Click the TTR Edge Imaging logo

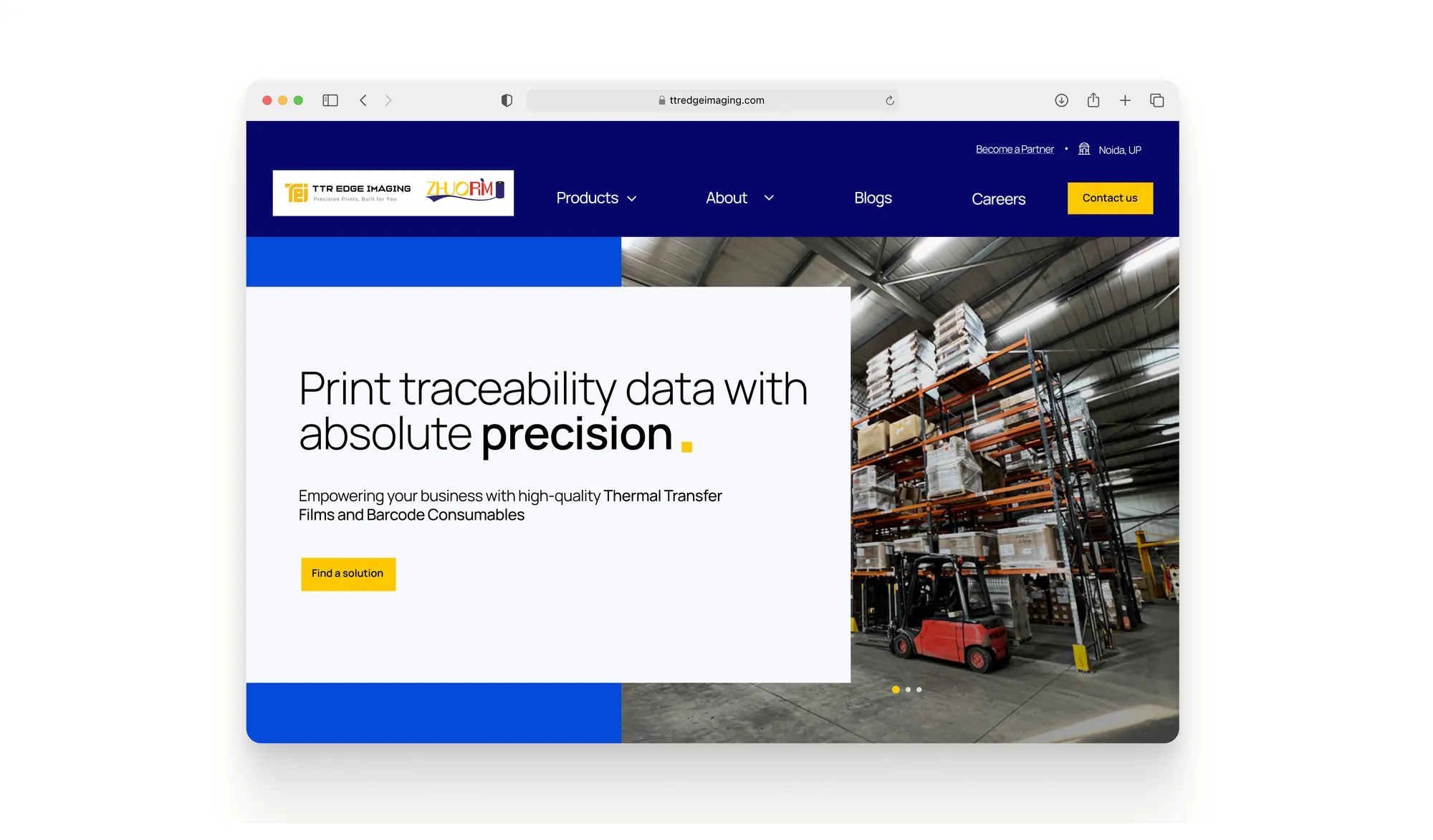click(x=348, y=193)
